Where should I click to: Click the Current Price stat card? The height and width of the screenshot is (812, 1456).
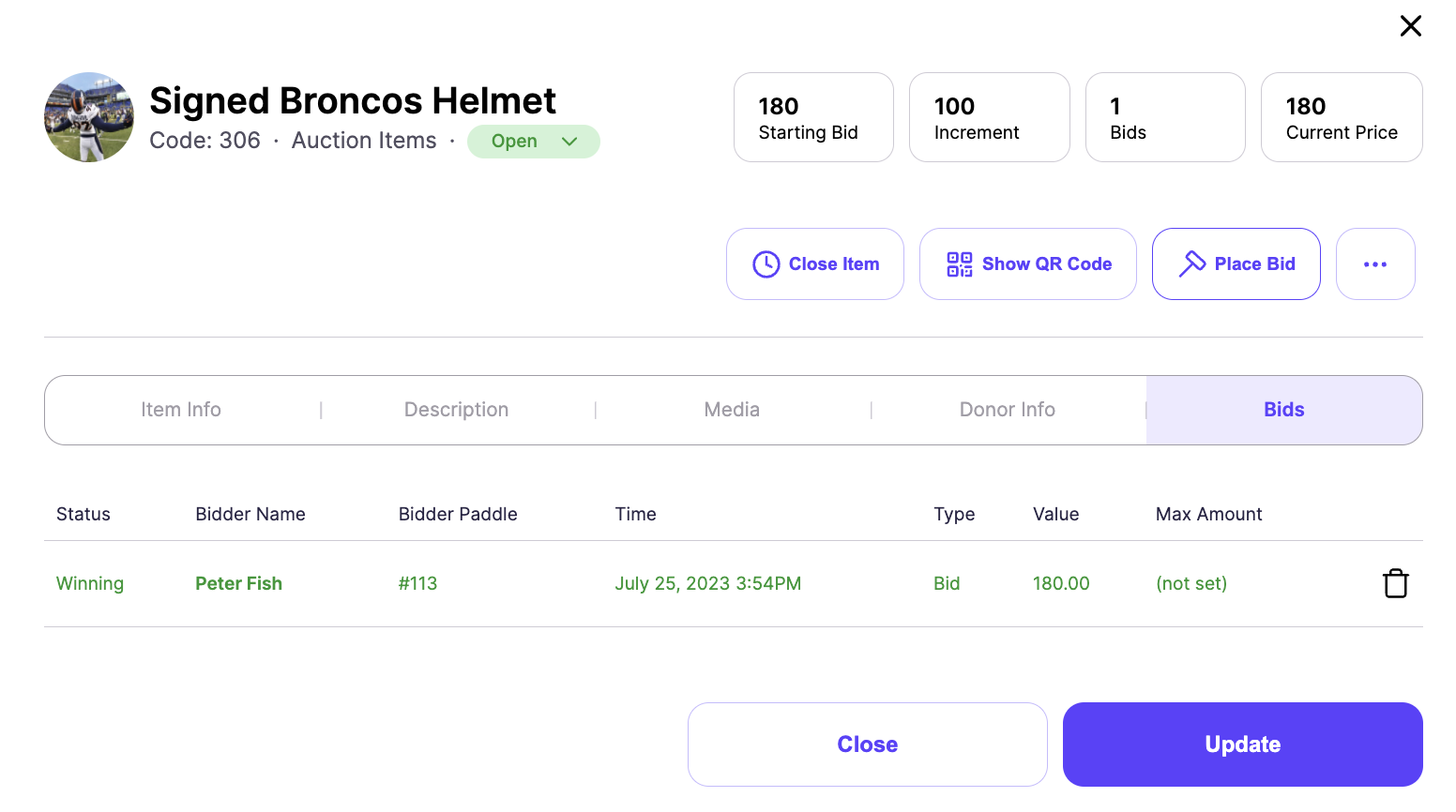pos(1341,117)
